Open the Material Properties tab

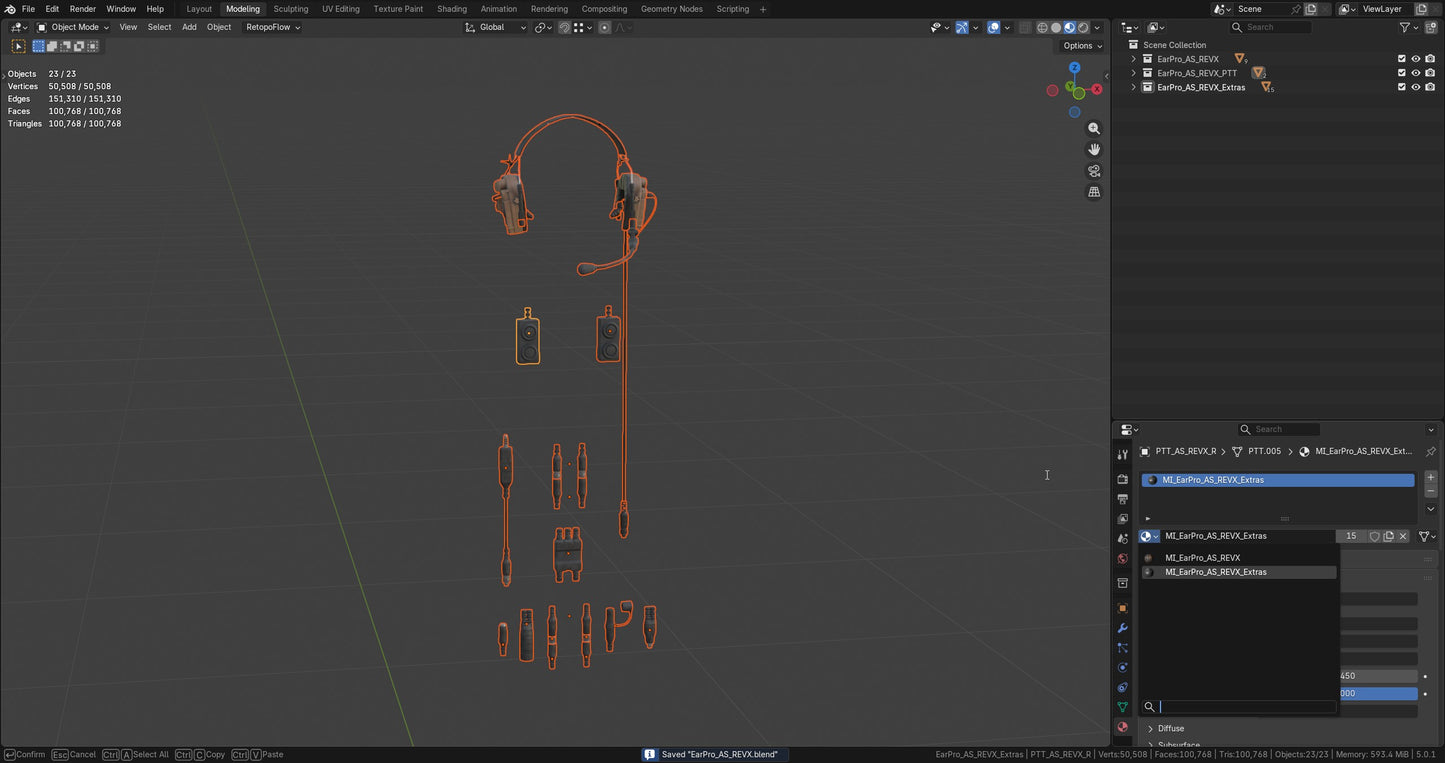click(1122, 727)
